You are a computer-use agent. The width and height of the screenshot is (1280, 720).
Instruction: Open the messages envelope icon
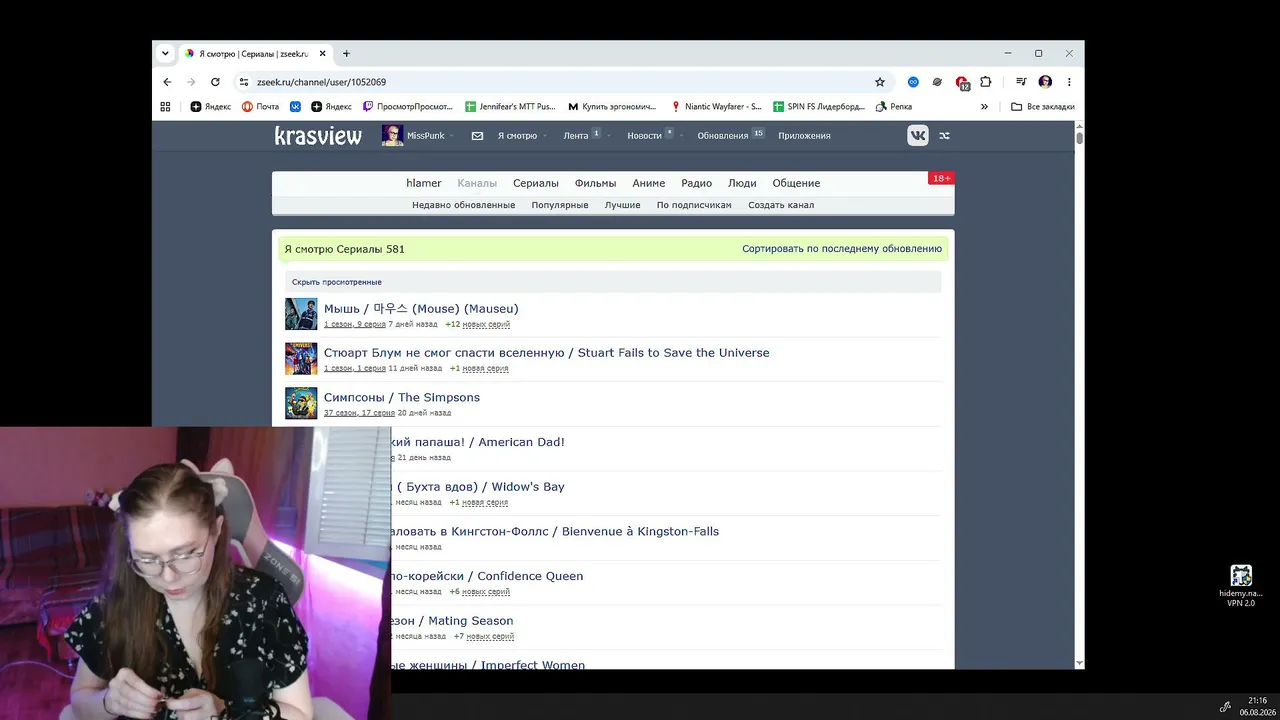pyautogui.click(x=477, y=136)
